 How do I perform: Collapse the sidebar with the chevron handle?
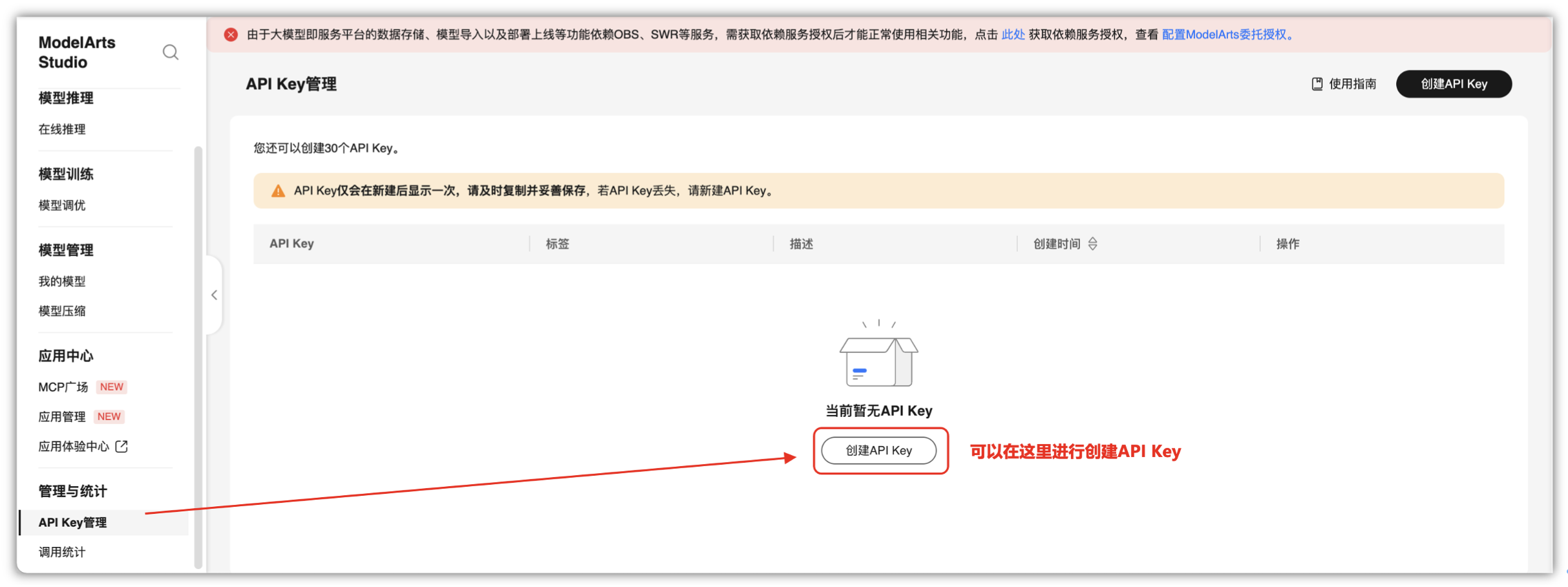coord(214,295)
